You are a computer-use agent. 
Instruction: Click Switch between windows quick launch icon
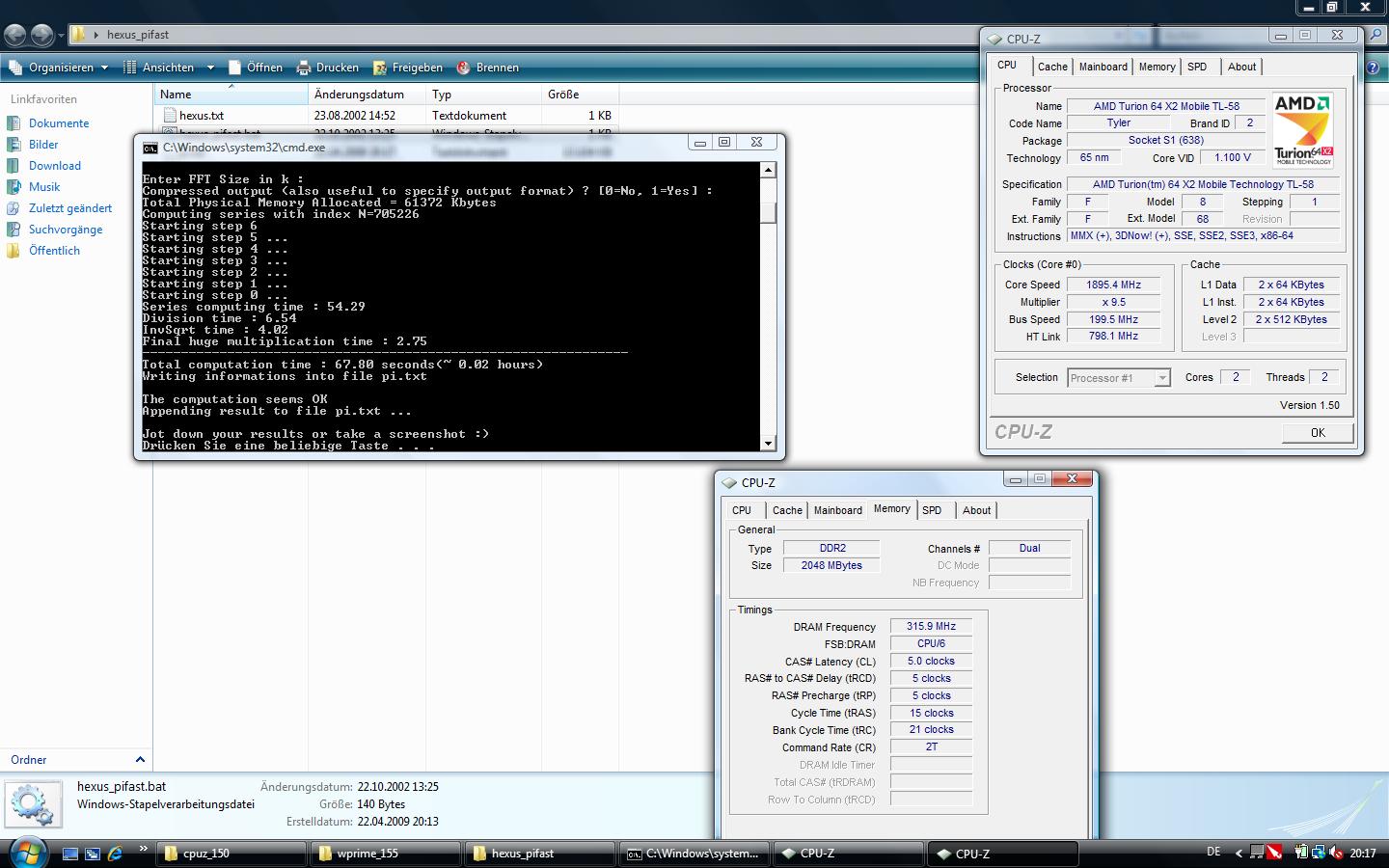point(93,854)
